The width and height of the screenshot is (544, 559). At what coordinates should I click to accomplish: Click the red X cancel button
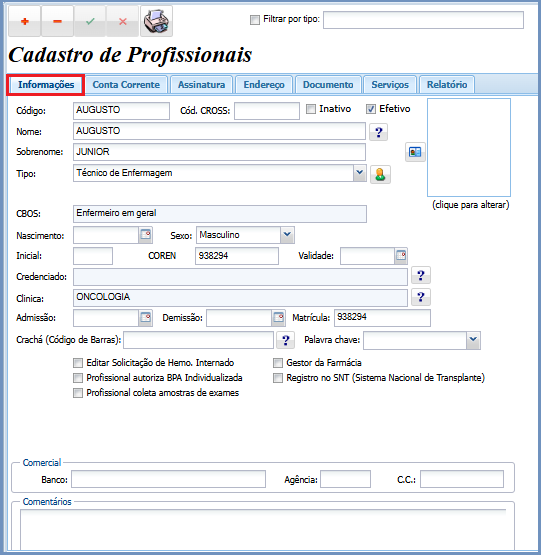click(123, 21)
